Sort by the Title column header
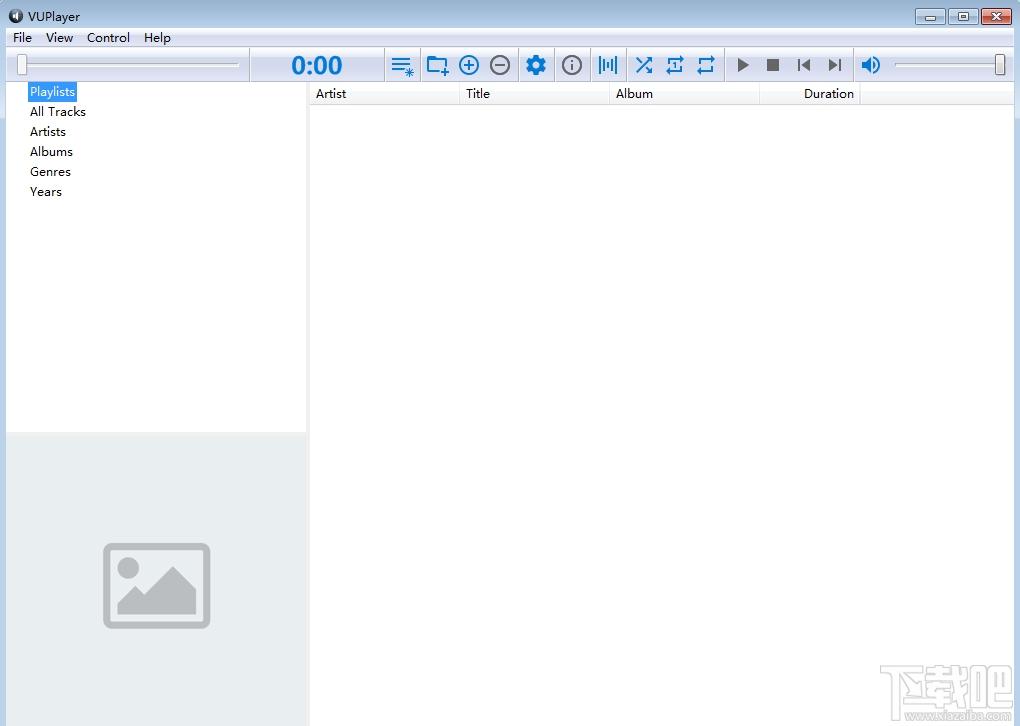Image resolution: width=1020 pixels, height=726 pixels. 534,94
